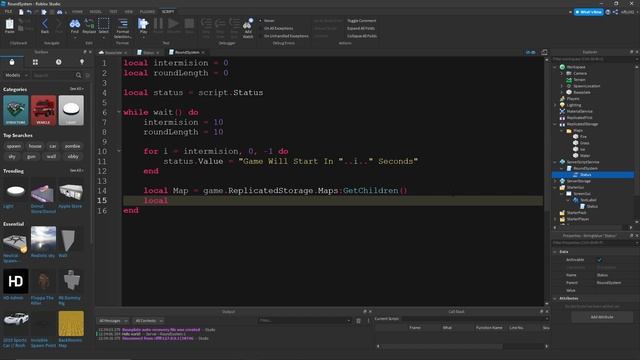Select the Never debug errors radio option
The height and width of the screenshot is (360, 640).
260,20
